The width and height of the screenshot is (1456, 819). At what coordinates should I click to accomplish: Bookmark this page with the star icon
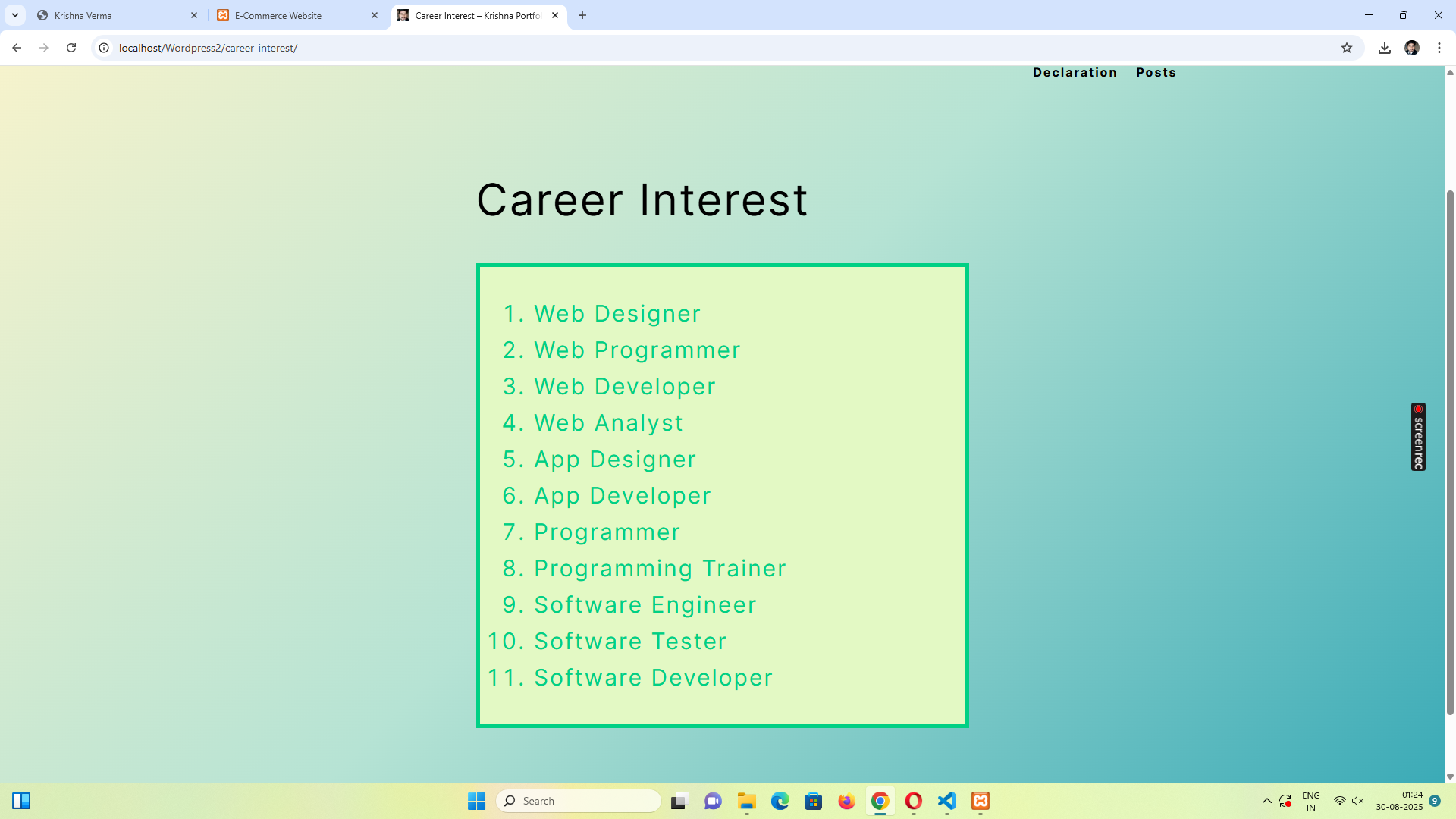[x=1347, y=48]
